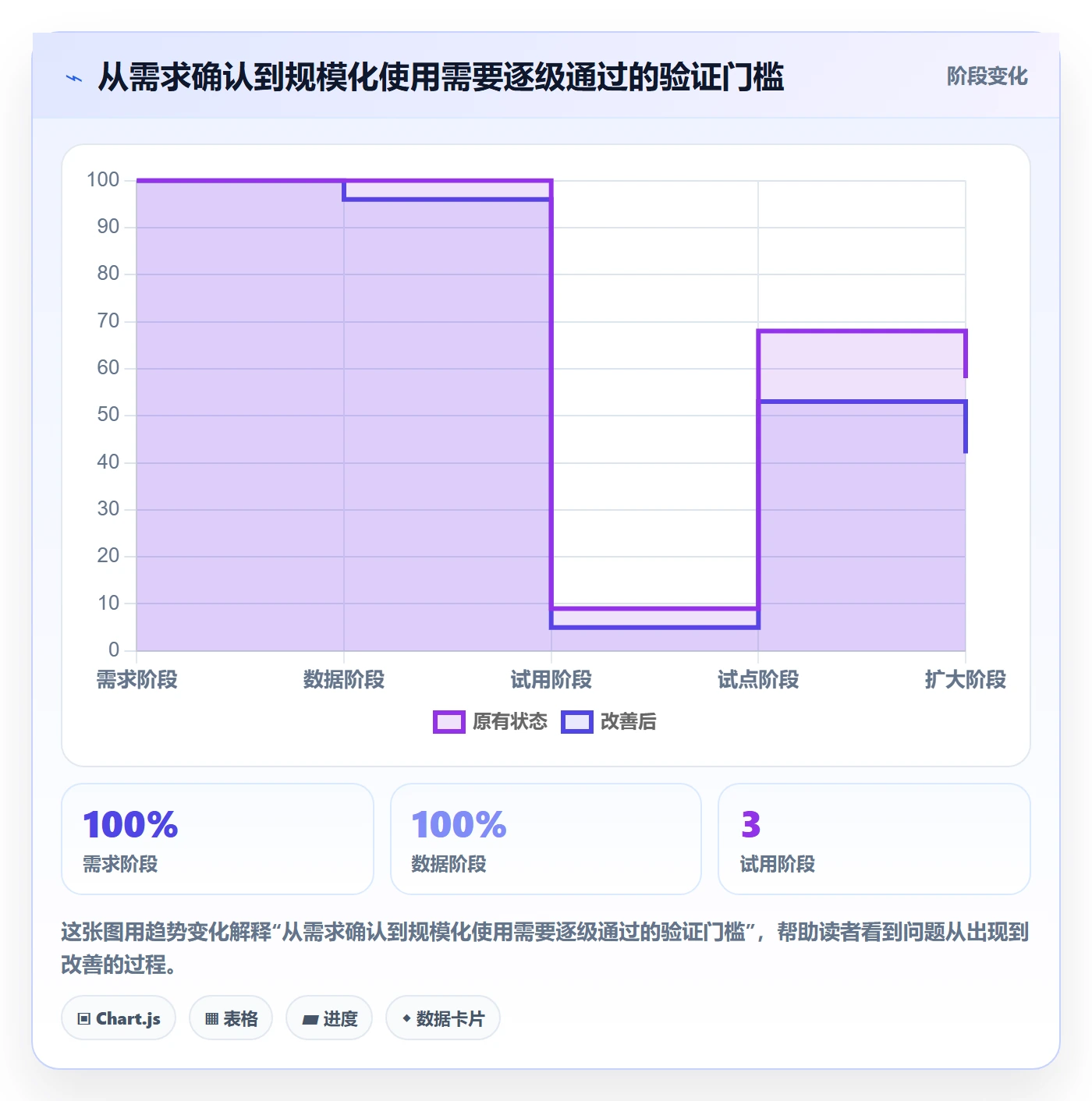
Task: Click the 50 y-axis tick label
Action: pos(108,415)
